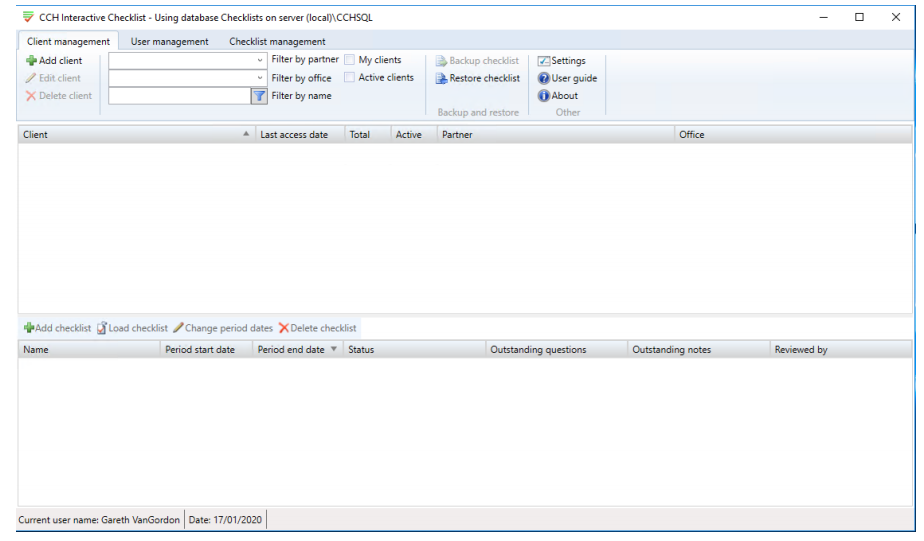
Task: Open the User guide help icon
Action: tap(543, 78)
